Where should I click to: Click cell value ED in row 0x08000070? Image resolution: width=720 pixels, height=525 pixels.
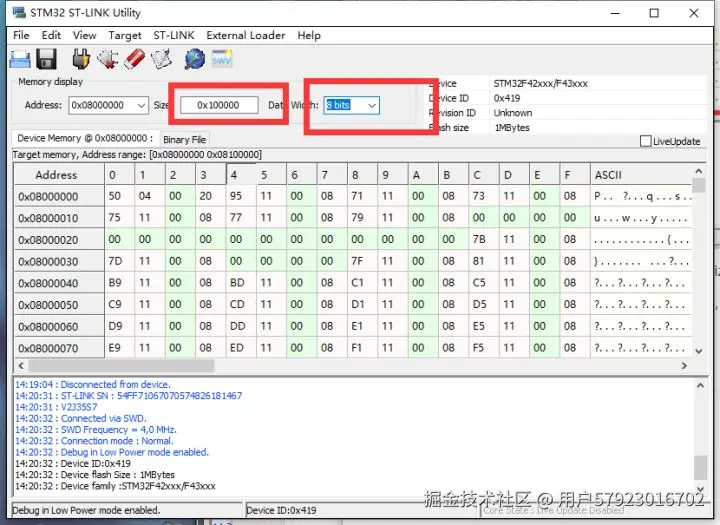241,348
